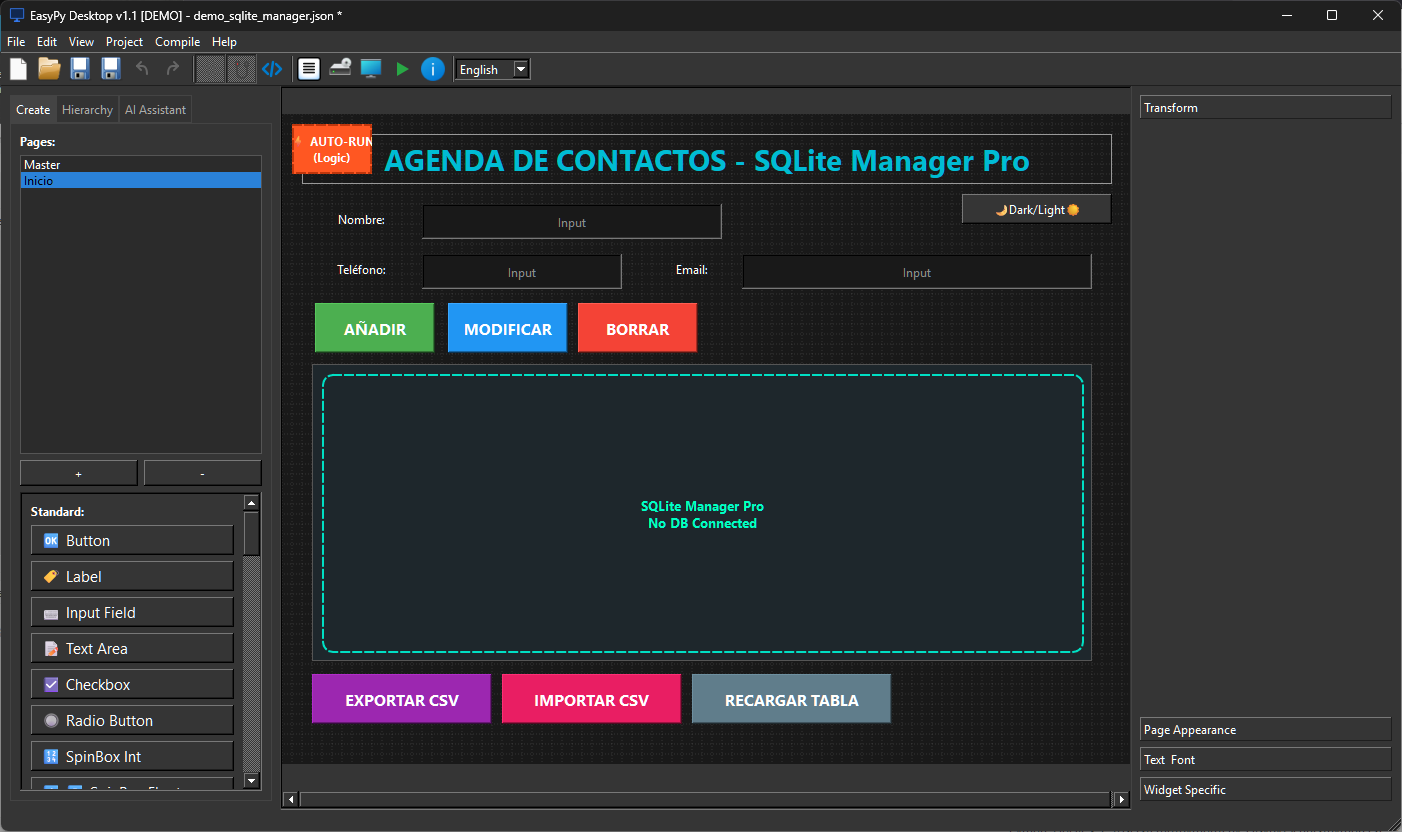Click the second floppy disk icon
This screenshot has width=1402, height=832.
(111, 69)
